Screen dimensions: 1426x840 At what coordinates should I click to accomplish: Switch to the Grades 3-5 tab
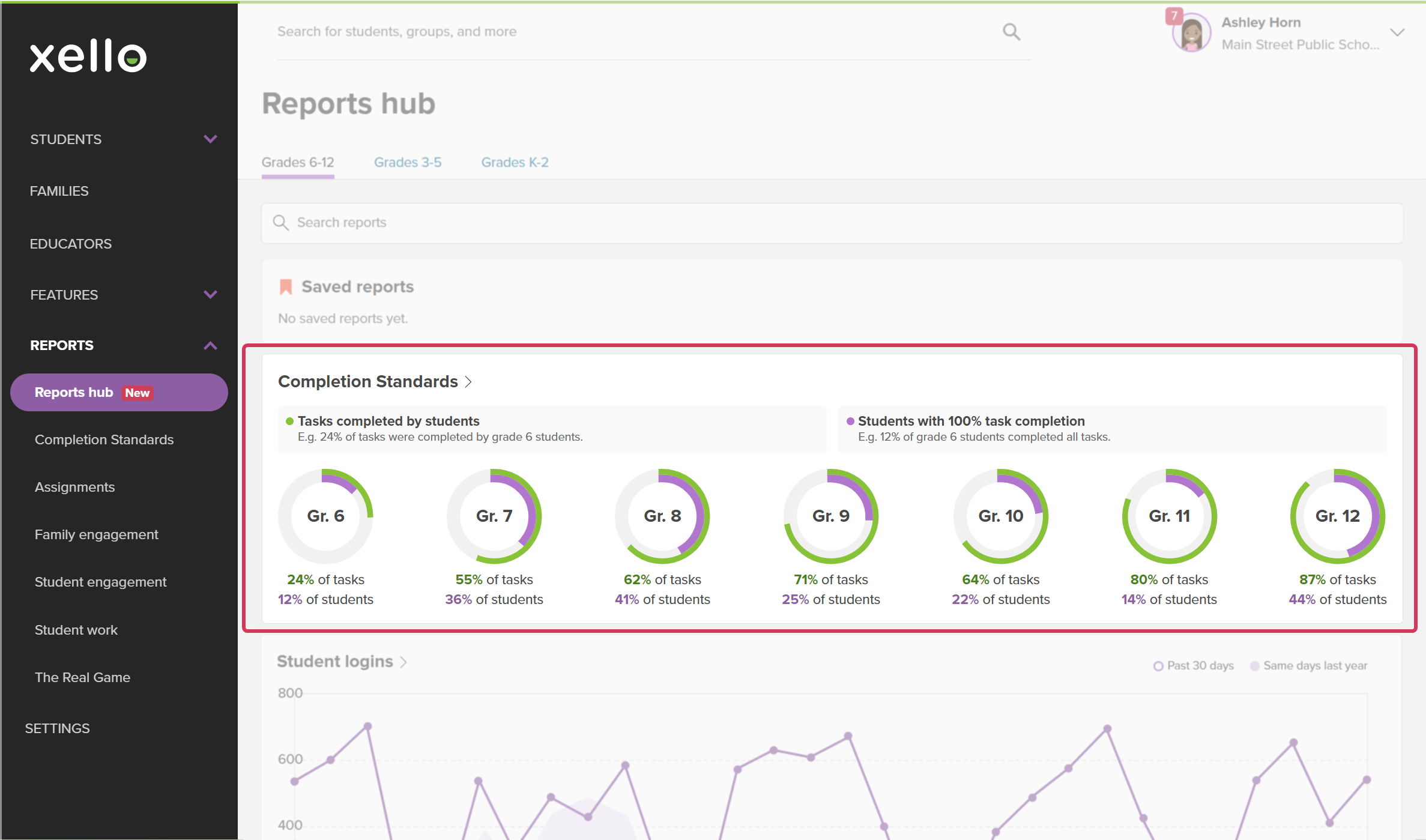click(x=408, y=162)
